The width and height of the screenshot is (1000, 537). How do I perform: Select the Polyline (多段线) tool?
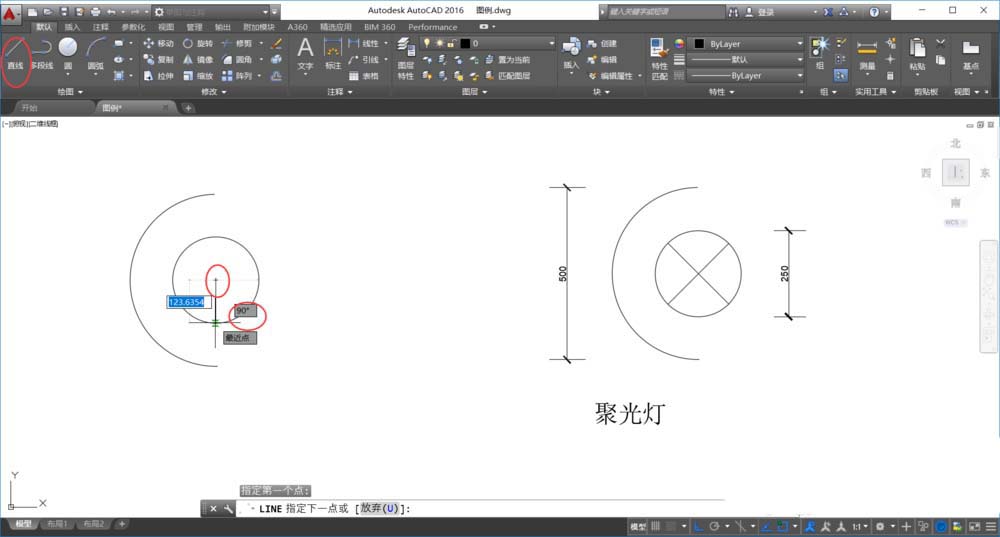tap(41, 52)
